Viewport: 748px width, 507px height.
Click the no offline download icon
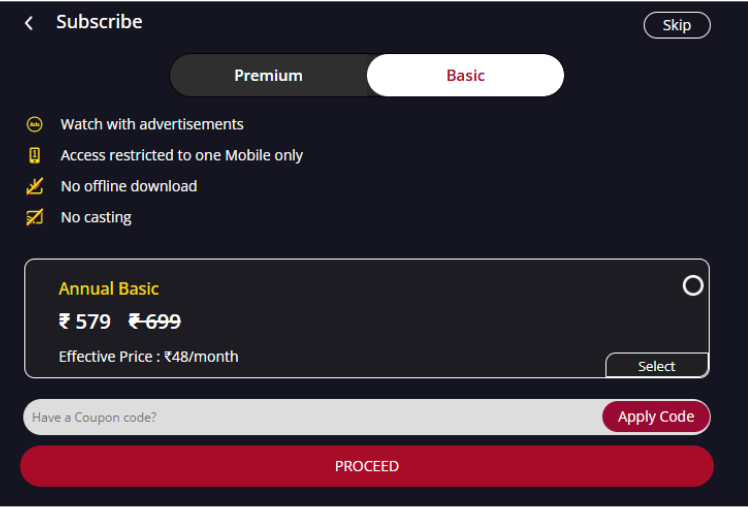point(34,186)
